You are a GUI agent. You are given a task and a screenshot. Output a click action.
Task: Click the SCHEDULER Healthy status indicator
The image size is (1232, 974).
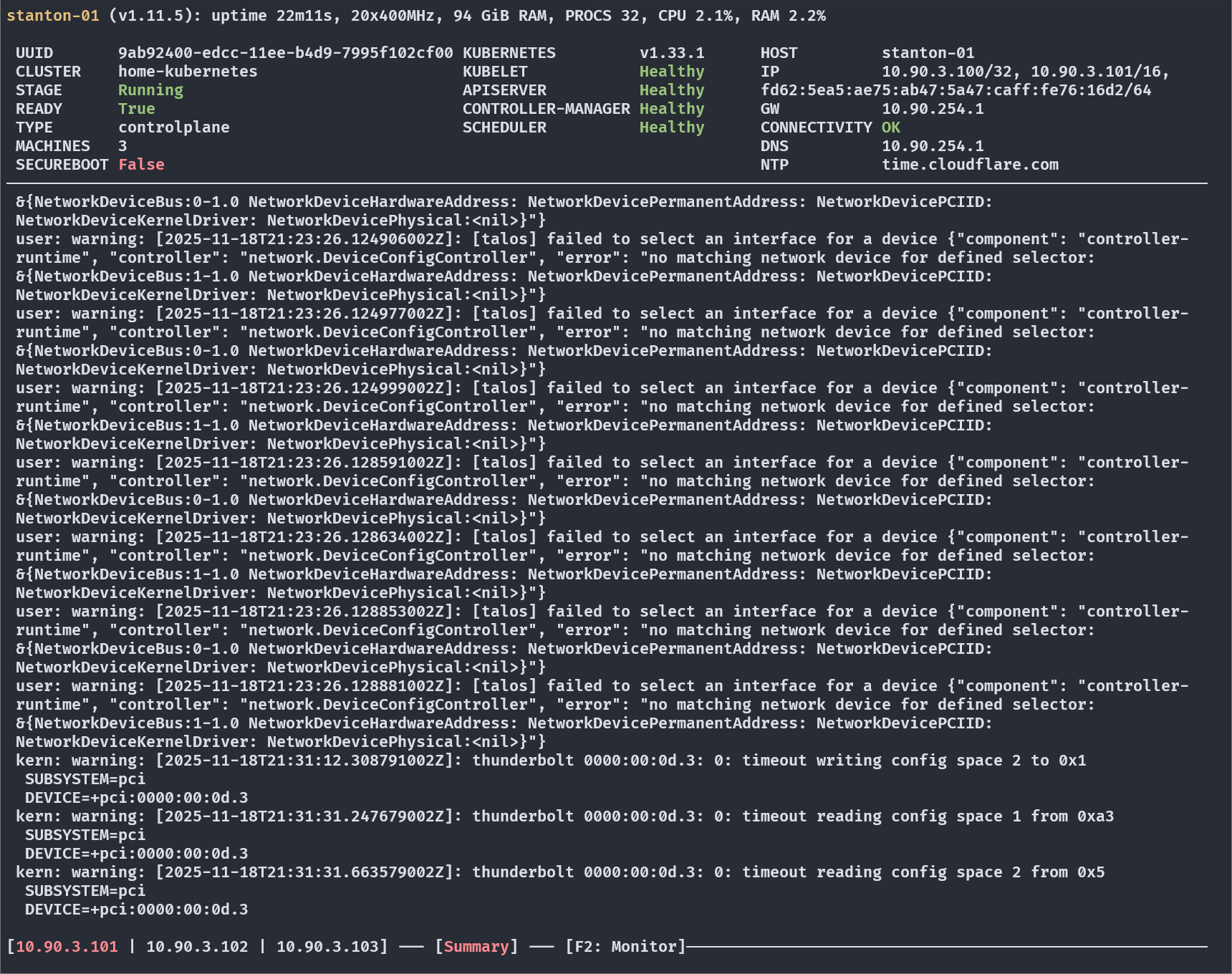[x=671, y=127]
